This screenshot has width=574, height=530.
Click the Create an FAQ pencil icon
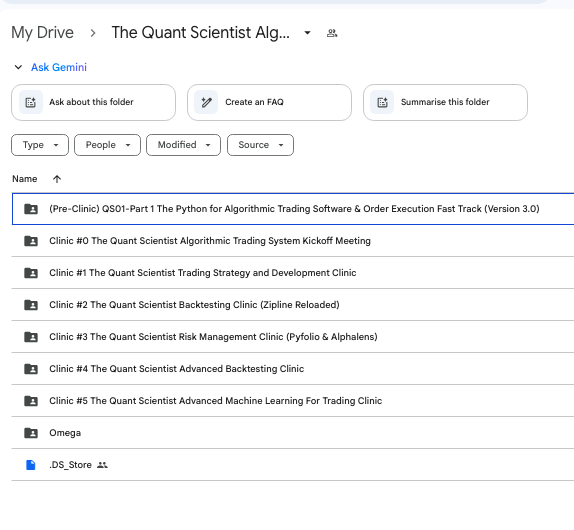206,102
